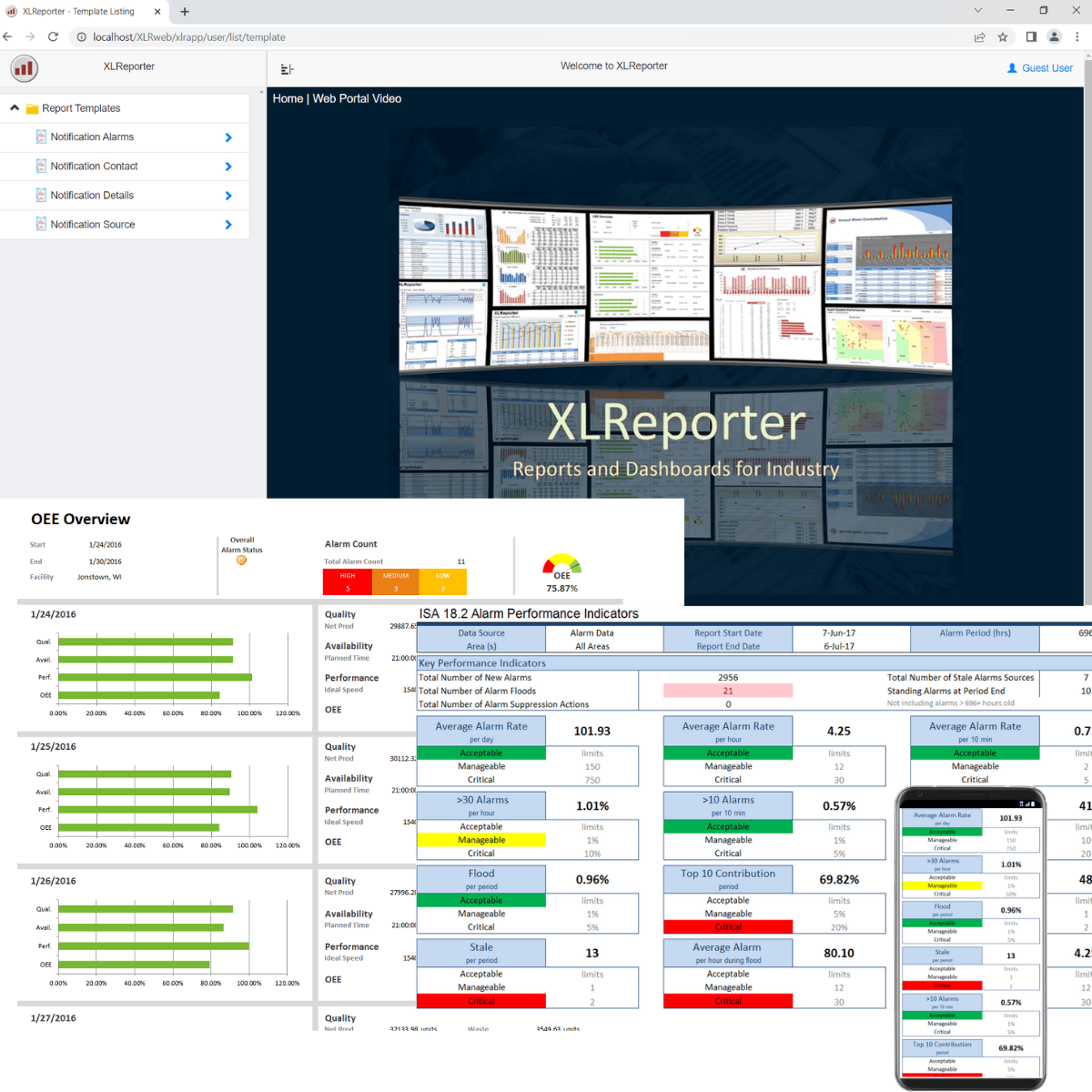The height and width of the screenshot is (1092, 1092).
Task: Click ISA 18.2 Alarm Performance Indicators title
Action: (529, 614)
